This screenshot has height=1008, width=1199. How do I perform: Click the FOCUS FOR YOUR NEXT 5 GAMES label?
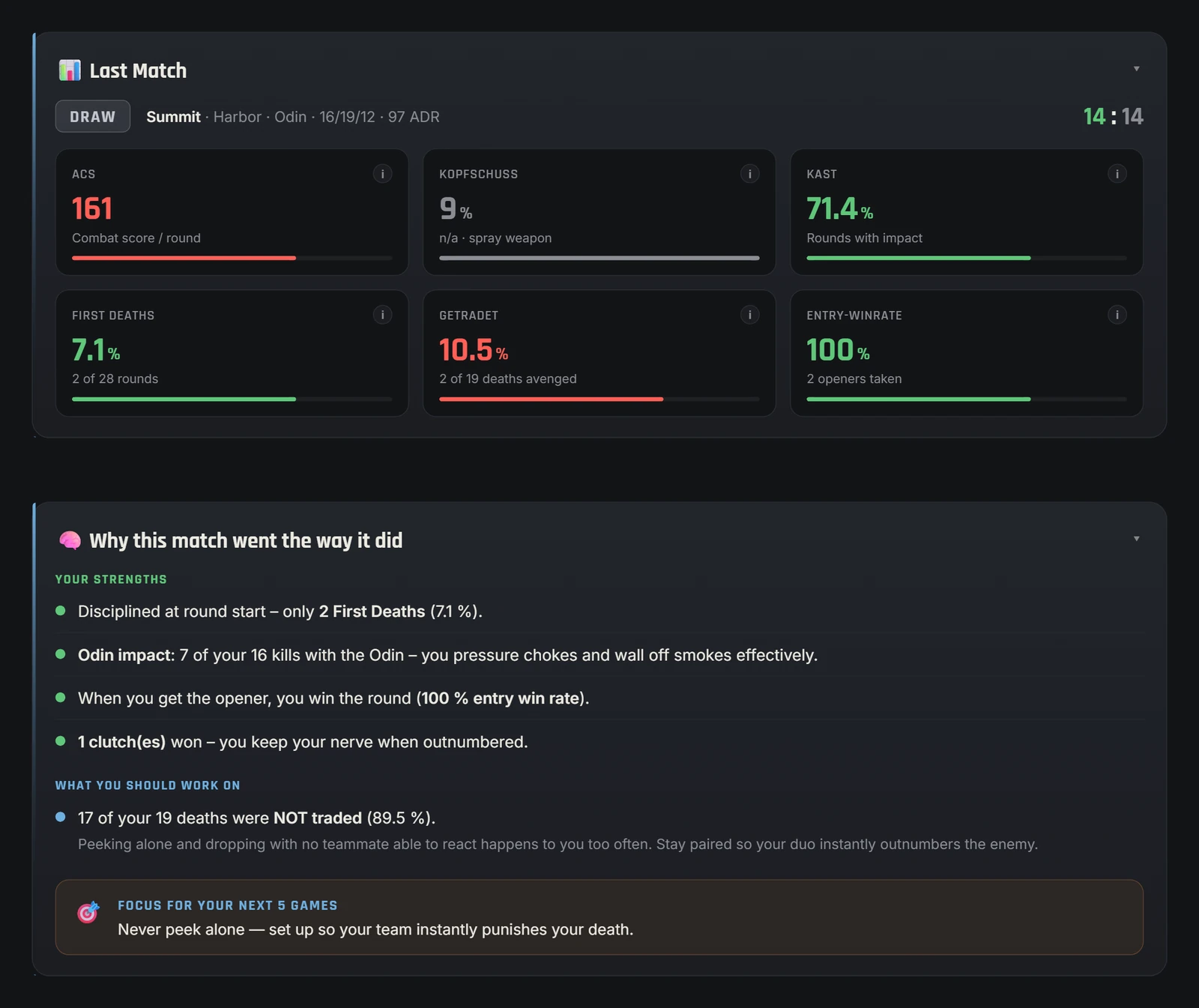[228, 905]
